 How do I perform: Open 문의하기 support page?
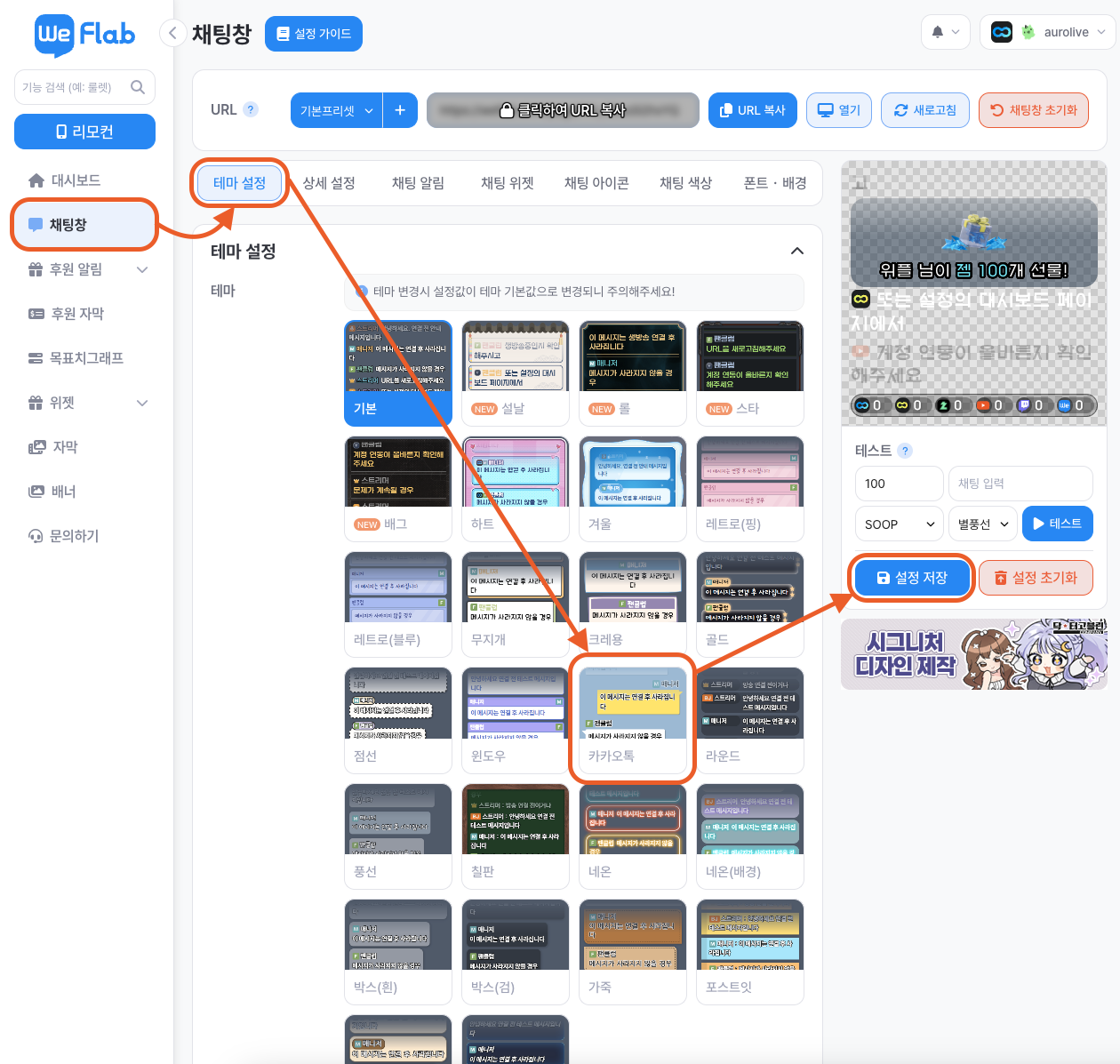[x=84, y=536]
